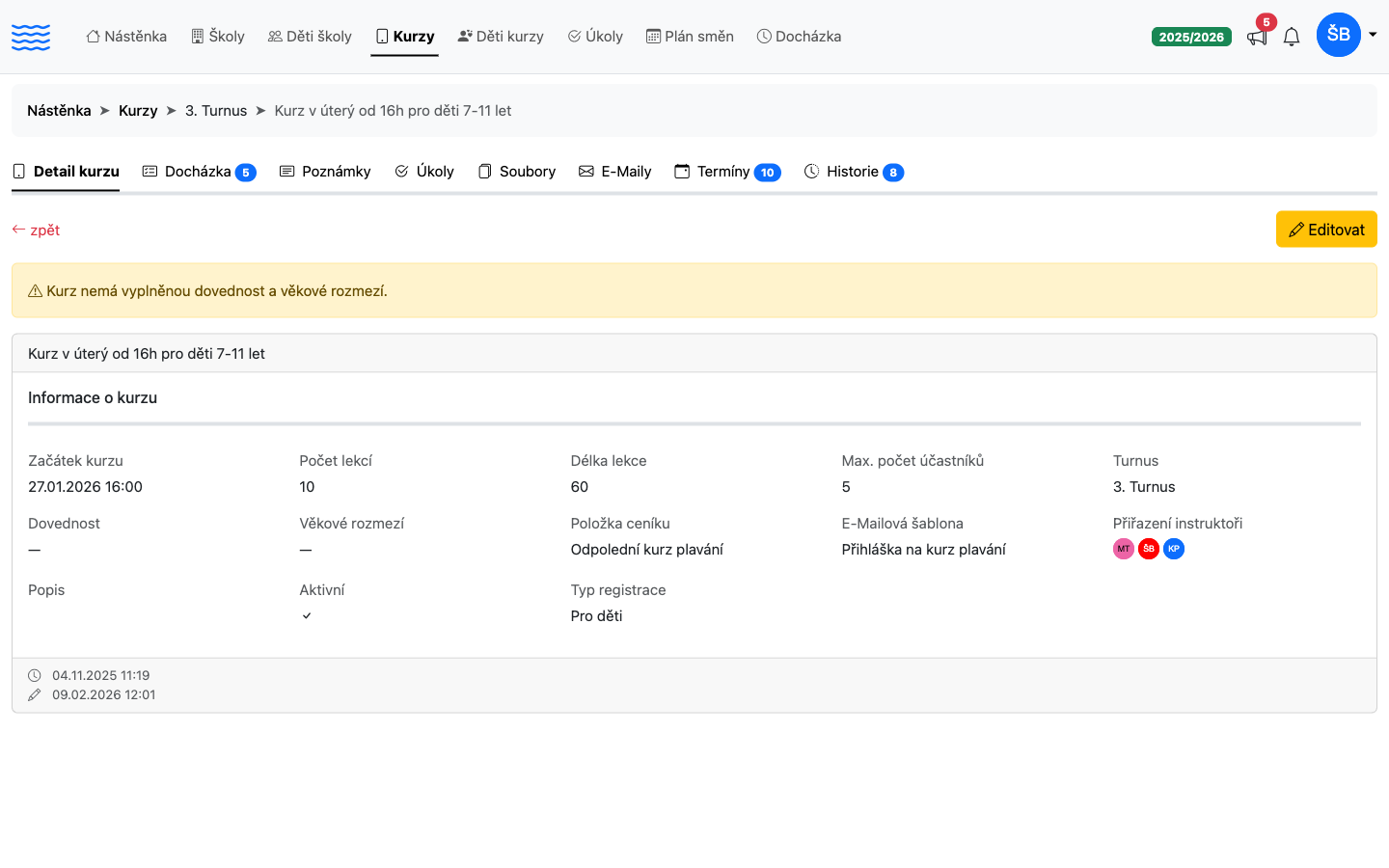Open the notifications bell icon
This screenshot has width=1389, height=868.
coord(1292,37)
